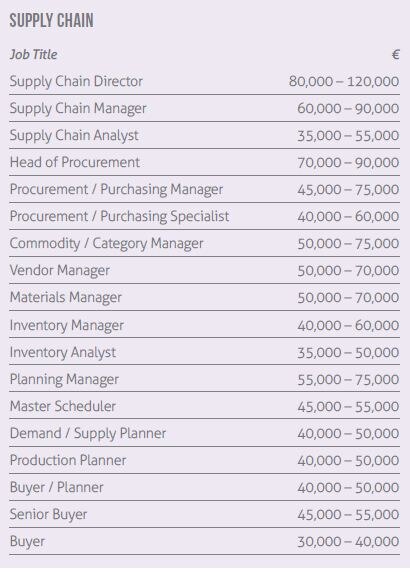Screen dimensions: 410x572
Task: Click the euro symbol column header
Action: 395,54
